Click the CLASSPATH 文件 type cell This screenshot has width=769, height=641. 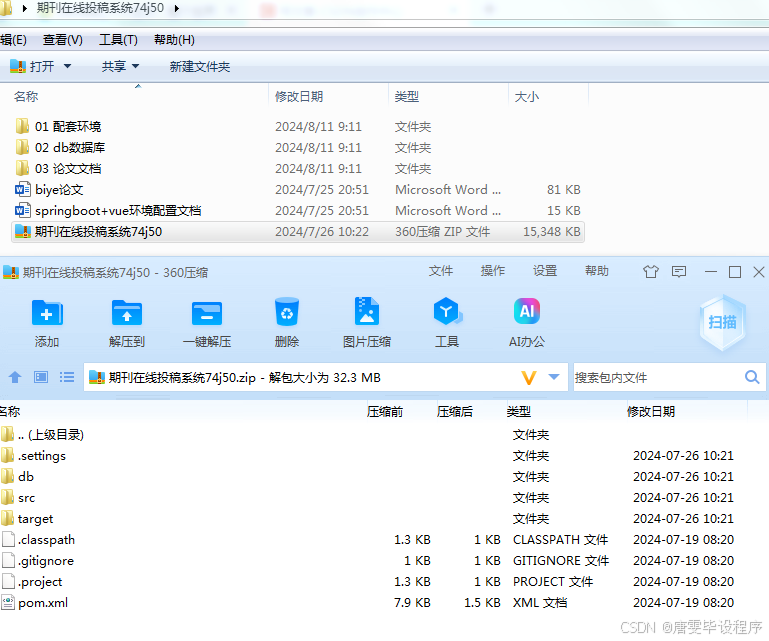tap(561, 540)
